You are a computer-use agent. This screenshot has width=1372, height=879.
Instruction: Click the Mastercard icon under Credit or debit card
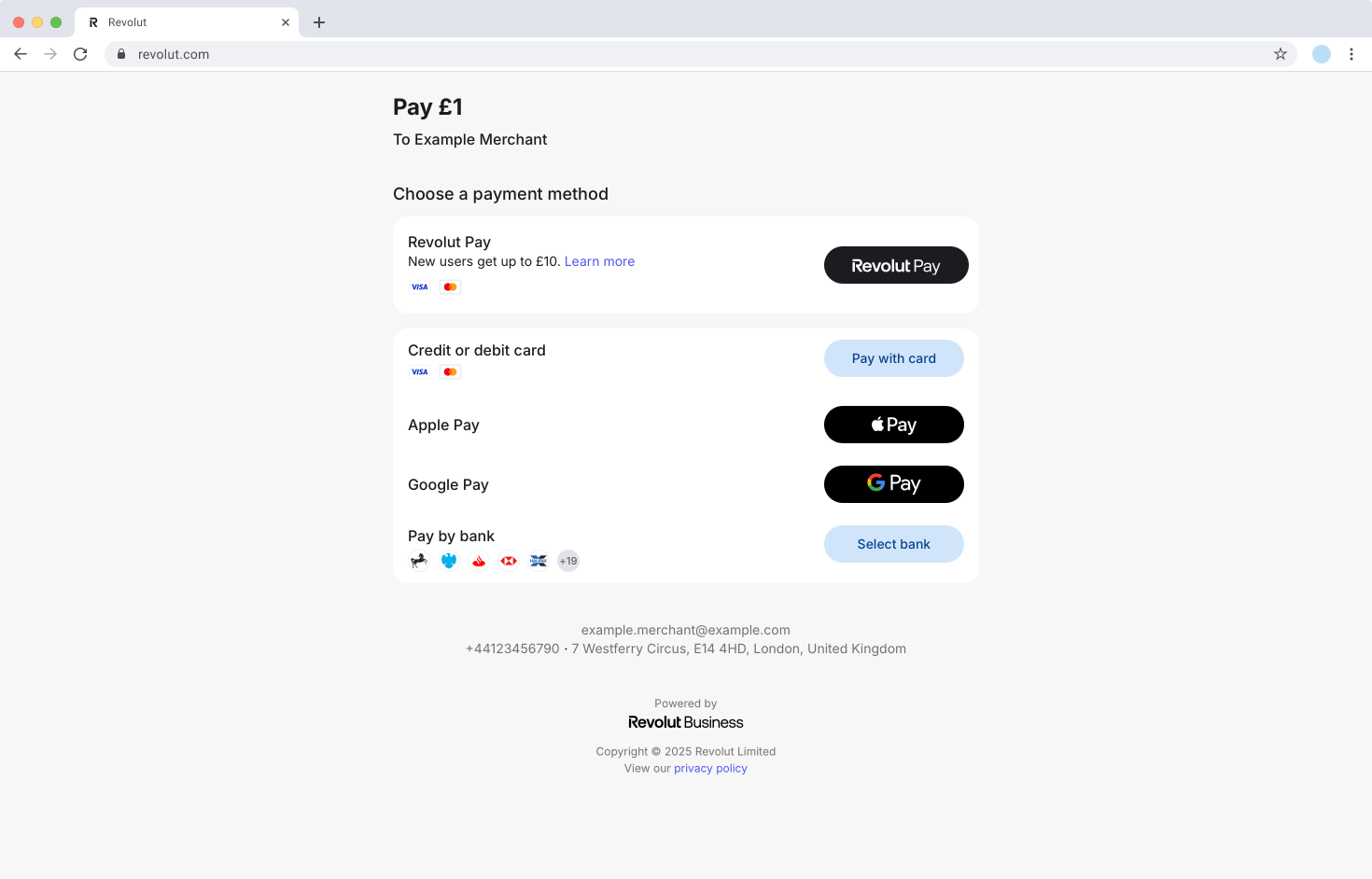coord(450,371)
